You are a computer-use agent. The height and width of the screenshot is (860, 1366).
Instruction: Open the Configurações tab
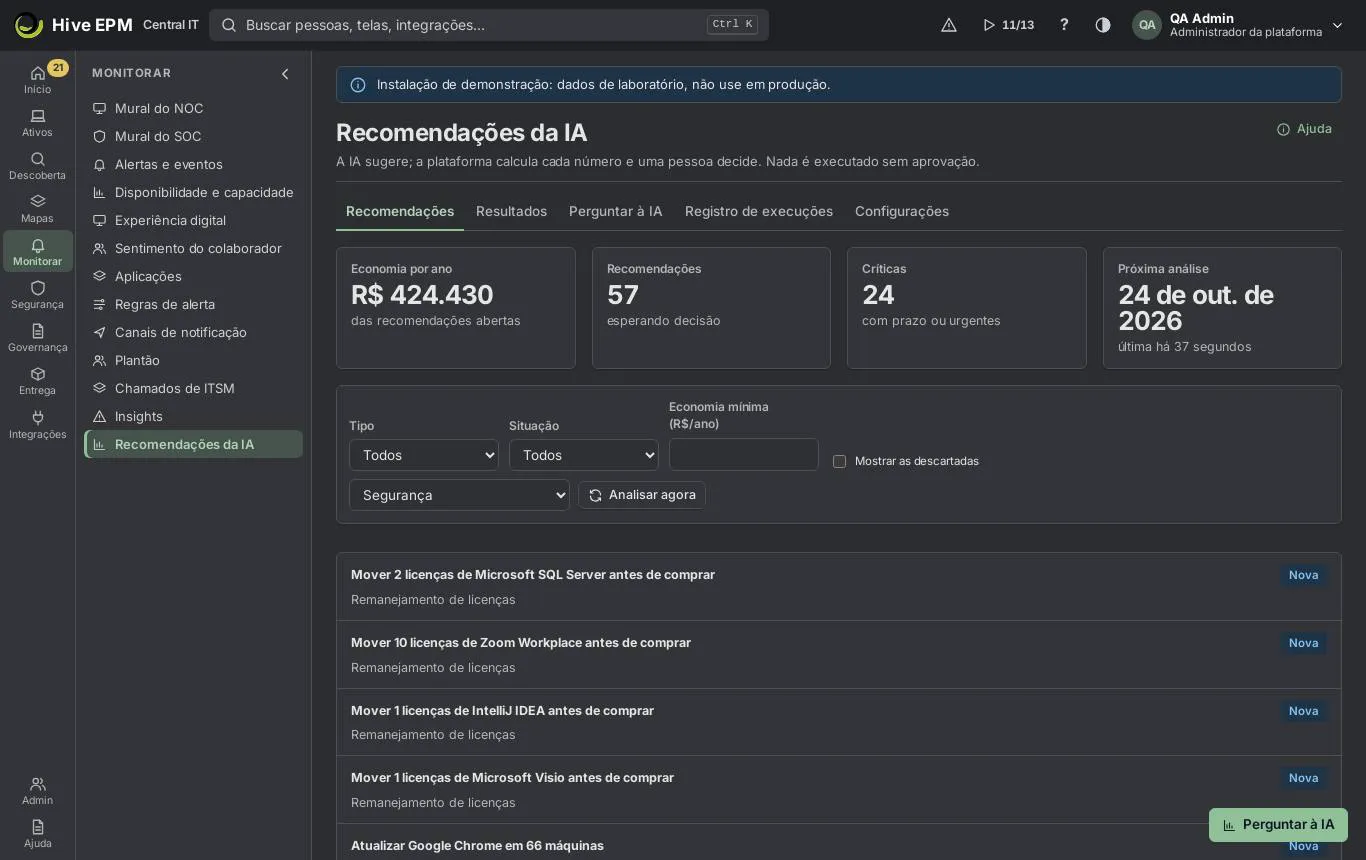[x=902, y=211]
